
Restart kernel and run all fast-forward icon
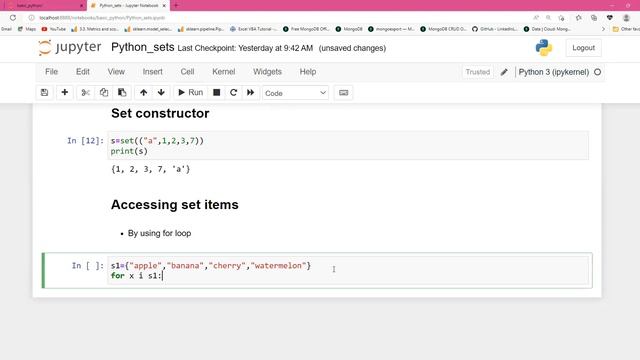251,93
